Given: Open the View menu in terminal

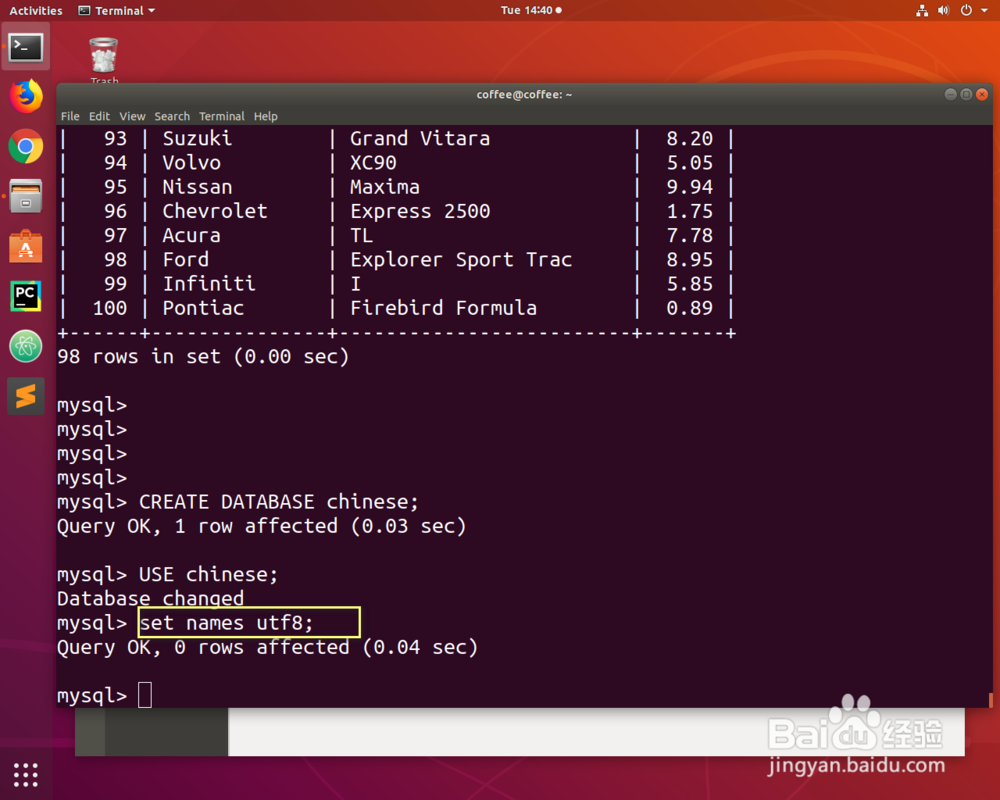Looking at the screenshot, I should (x=132, y=116).
